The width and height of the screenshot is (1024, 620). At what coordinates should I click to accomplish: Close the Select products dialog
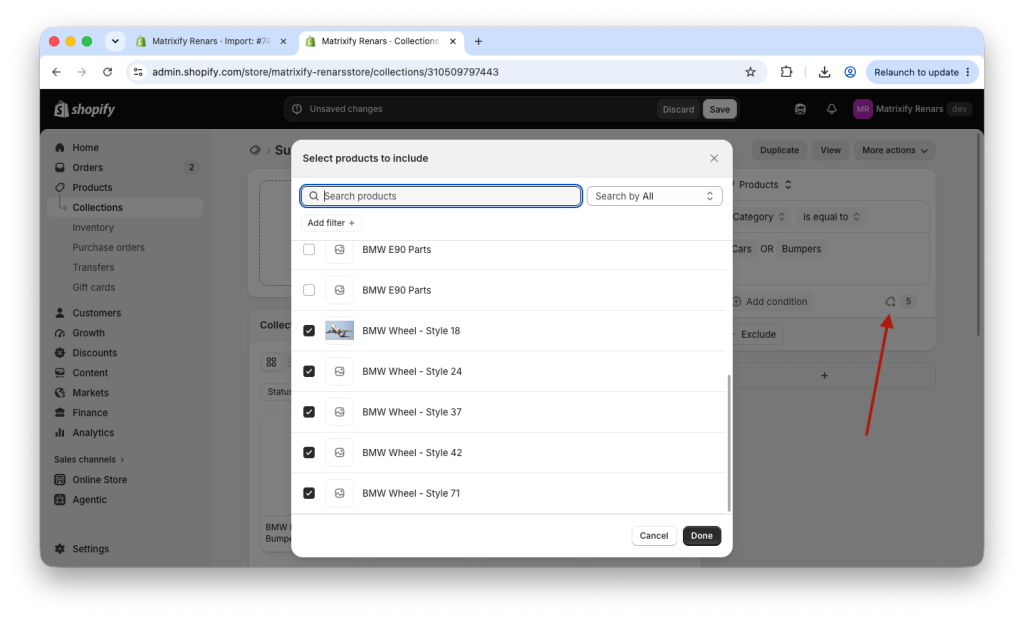pyautogui.click(x=714, y=158)
